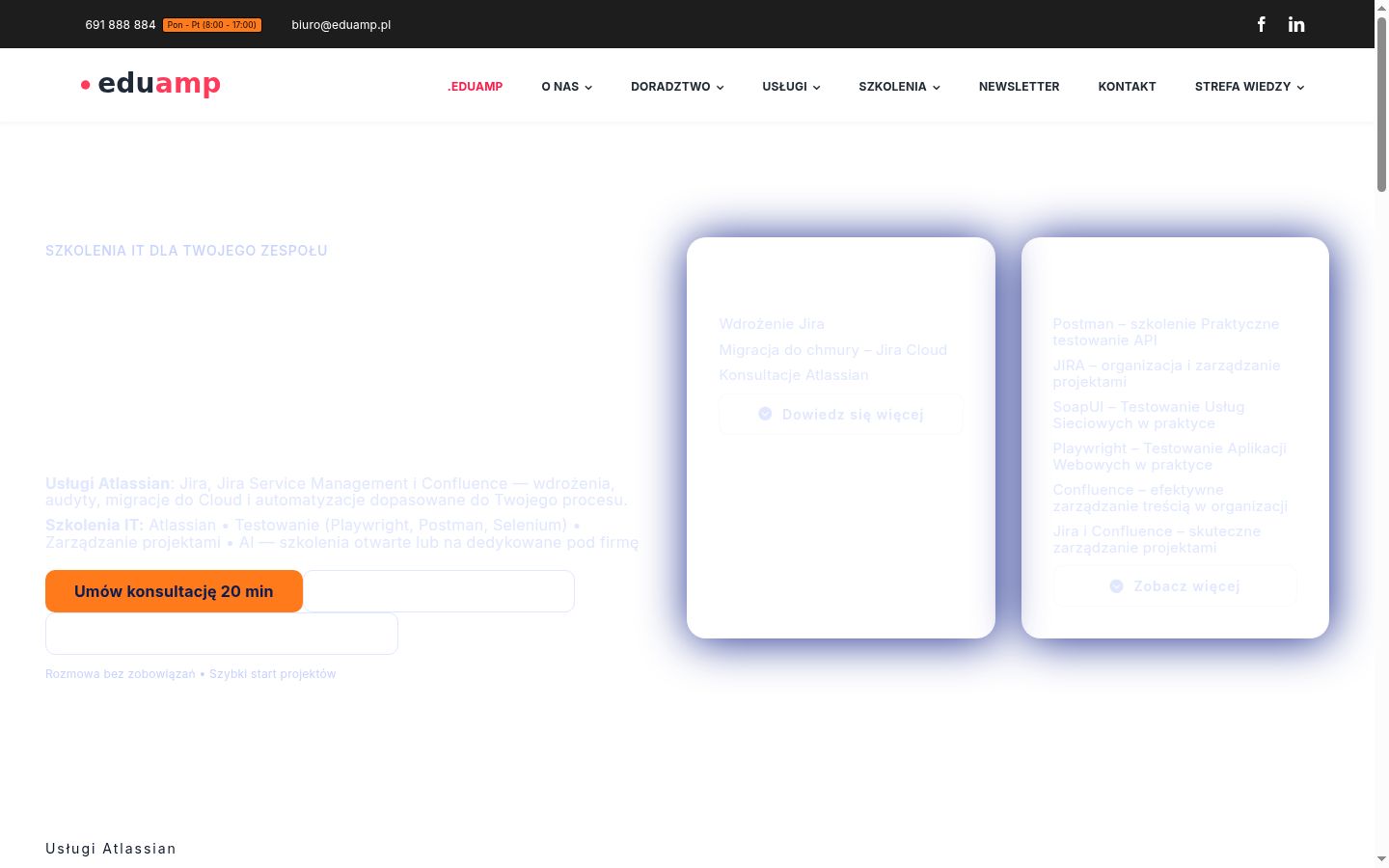
Task: Open the LinkedIn profile icon
Action: click(x=1296, y=24)
